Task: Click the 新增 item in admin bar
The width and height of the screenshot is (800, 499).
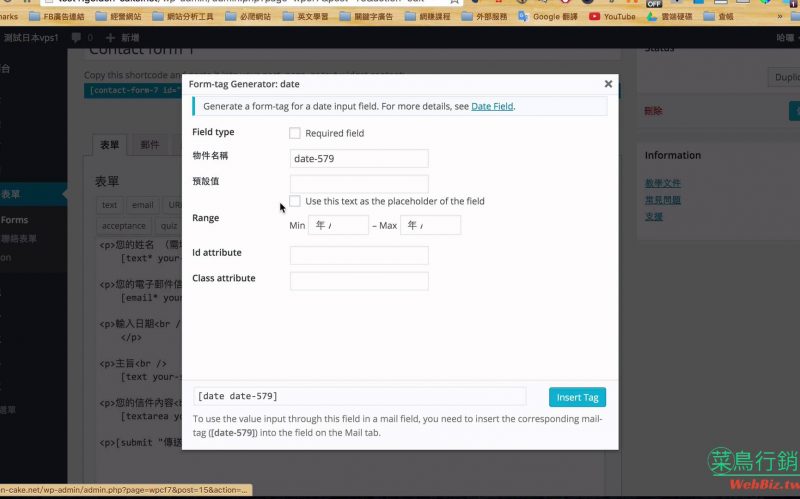Action: (x=125, y=38)
